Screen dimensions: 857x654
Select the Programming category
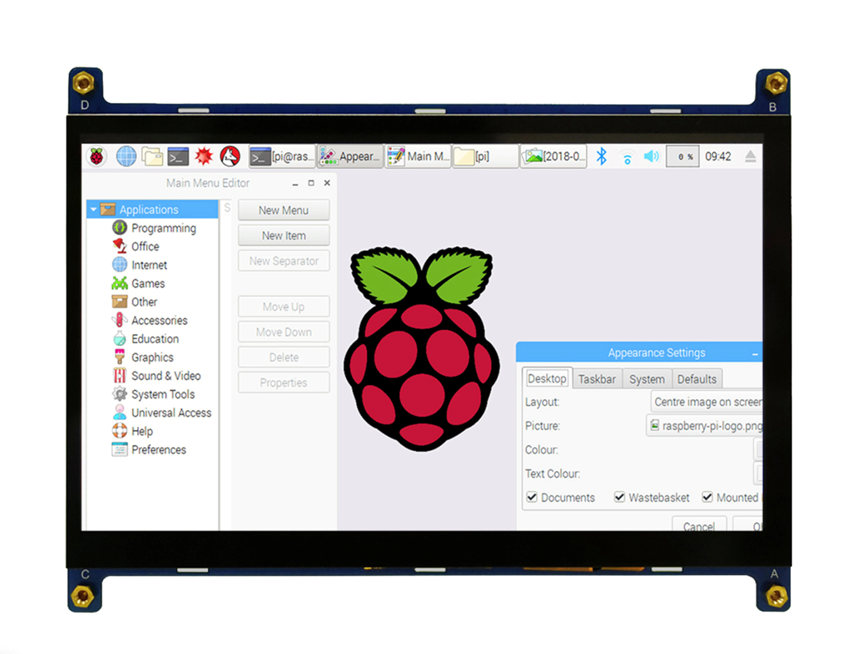click(163, 228)
